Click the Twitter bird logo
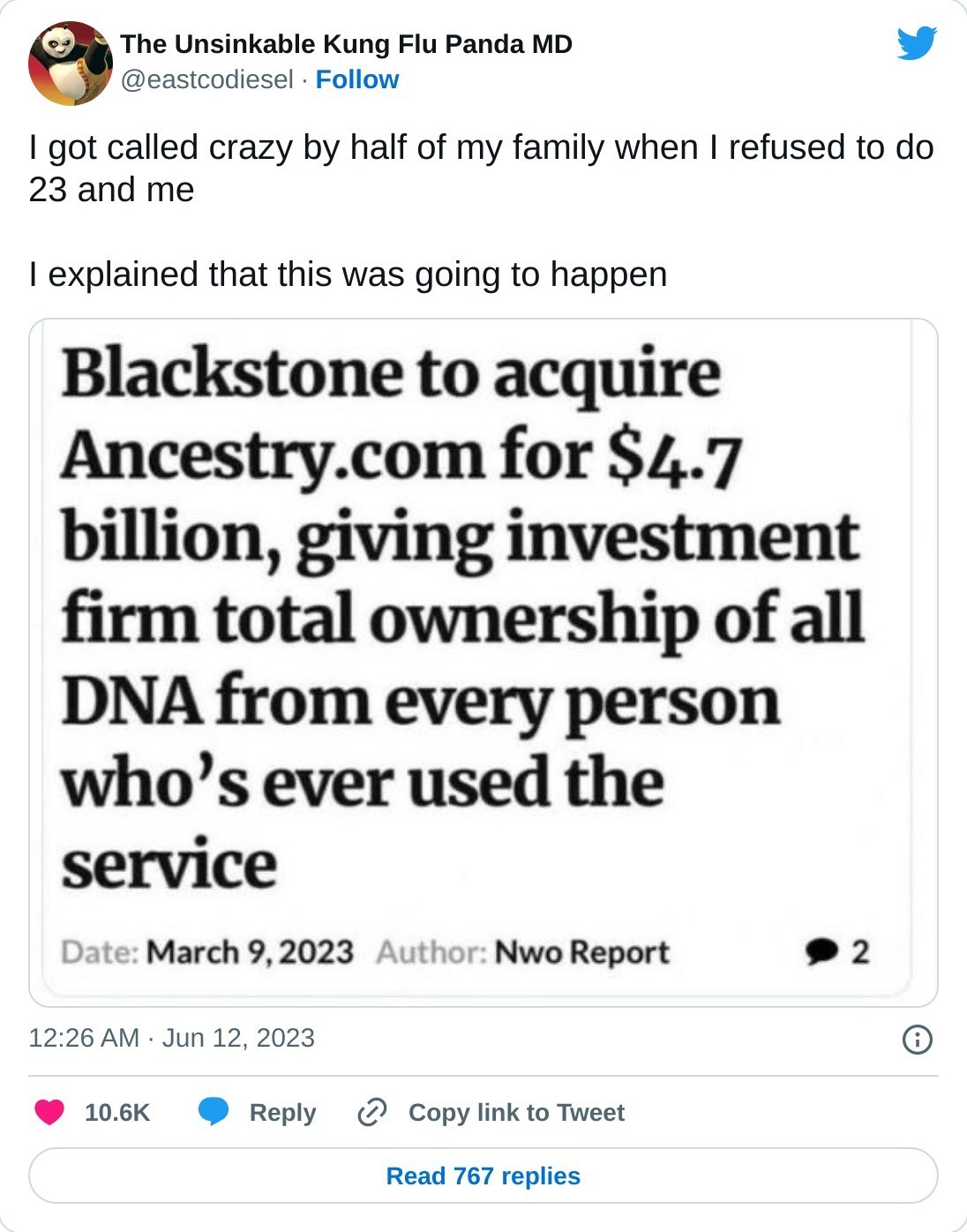 917,43
